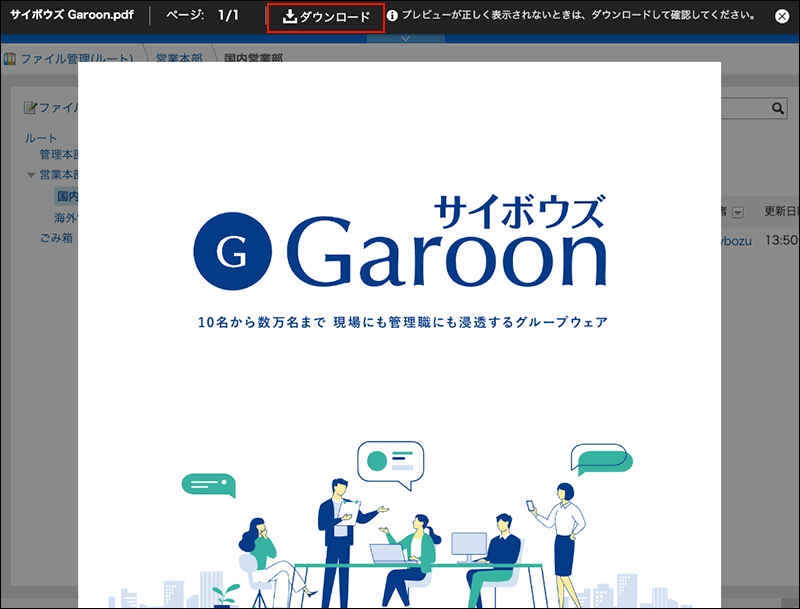Viewport: 800px width, 609px height.
Task: Select 営業本部 folder in the tree
Action: [59, 174]
